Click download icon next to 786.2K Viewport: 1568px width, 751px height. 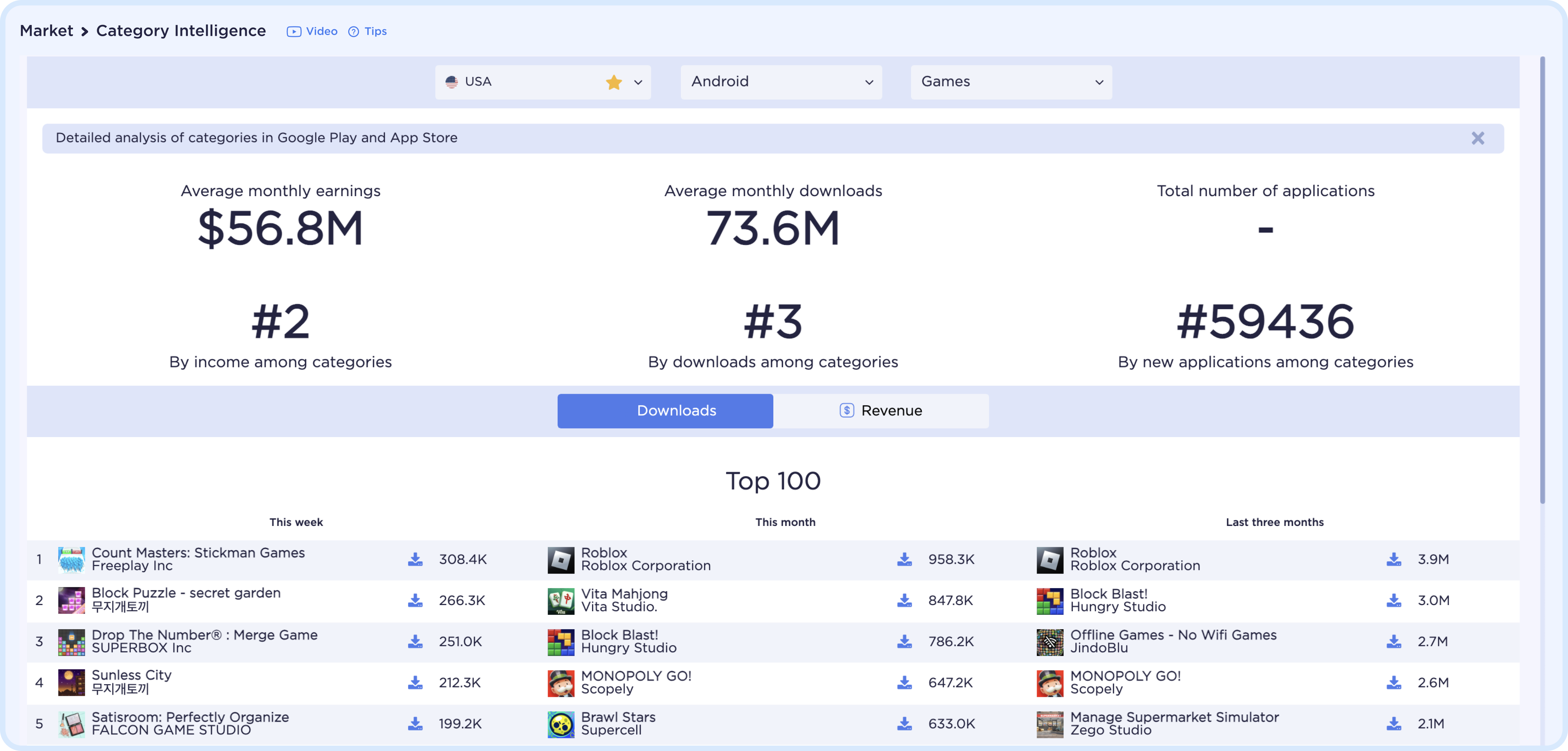[x=904, y=641]
